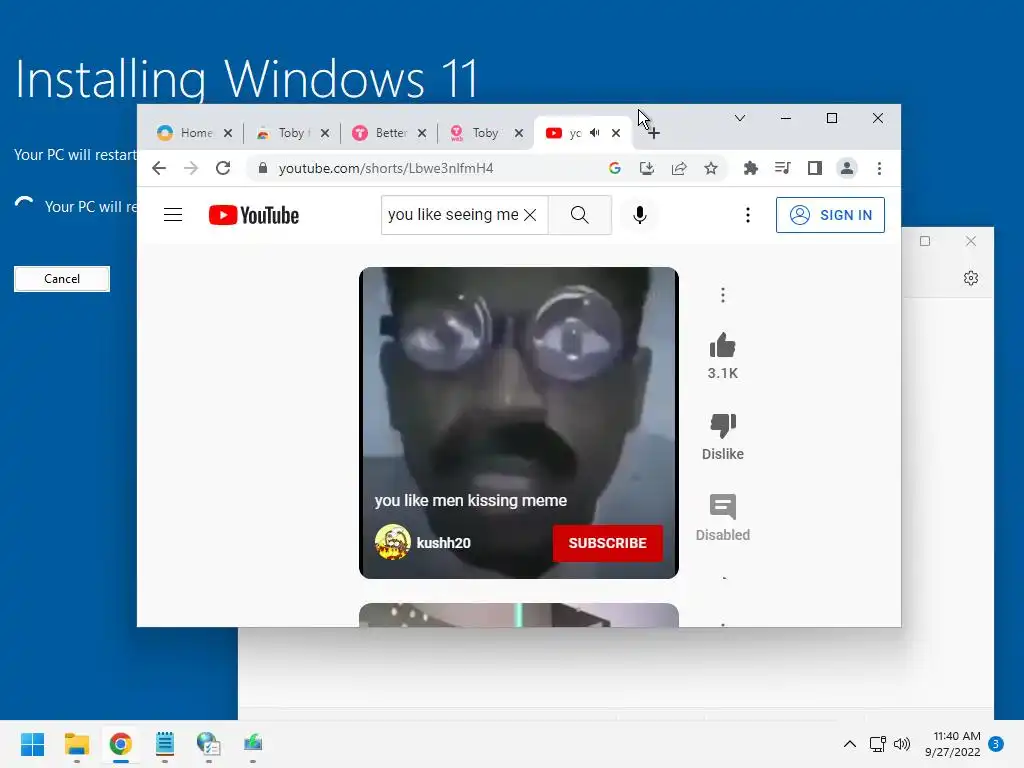Cancel the Windows 11 installation
The height and width of the screenshot is (768, 1024).
click(x=62, y=279)
